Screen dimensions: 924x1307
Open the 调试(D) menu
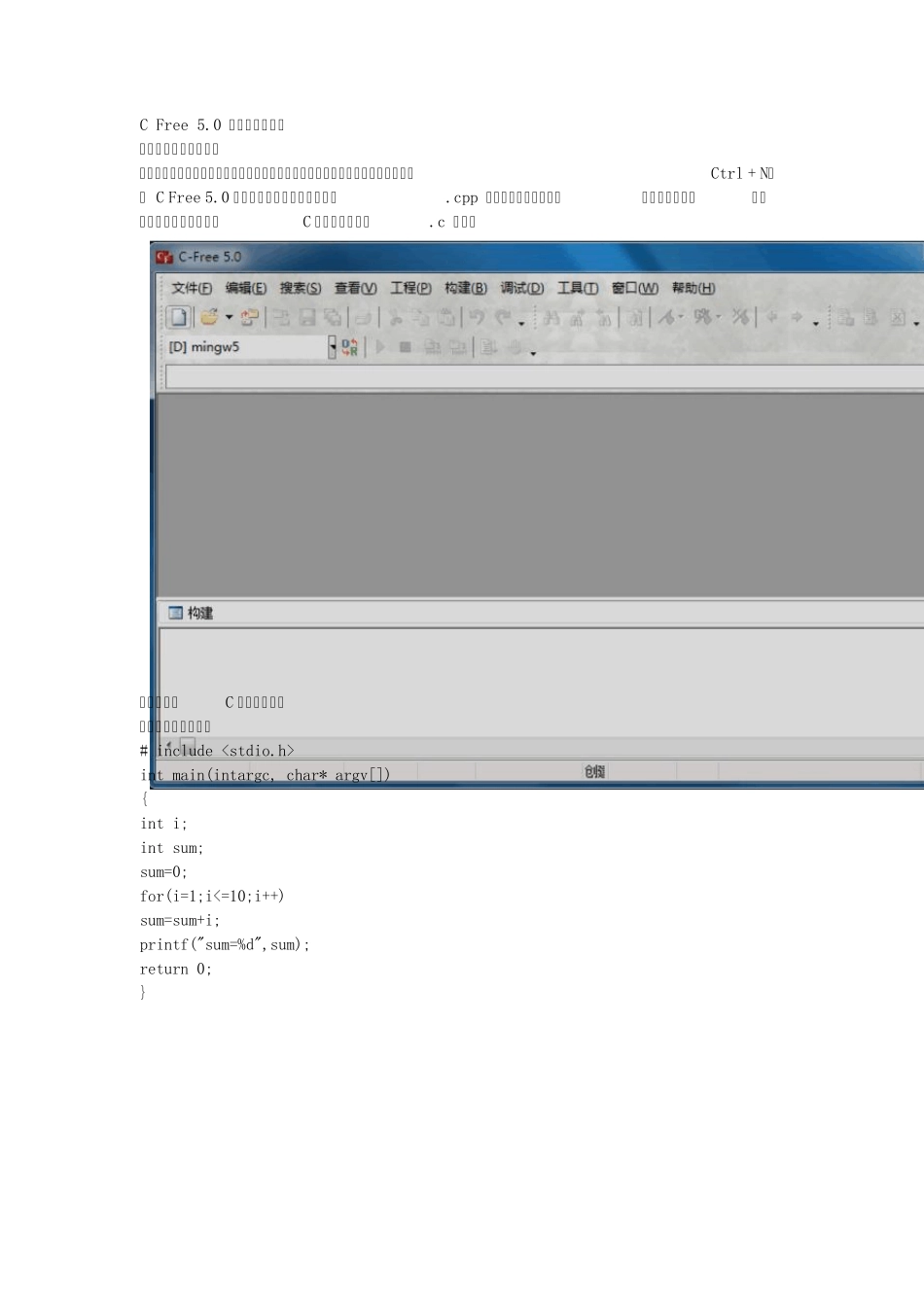click(x=522, y=288)
